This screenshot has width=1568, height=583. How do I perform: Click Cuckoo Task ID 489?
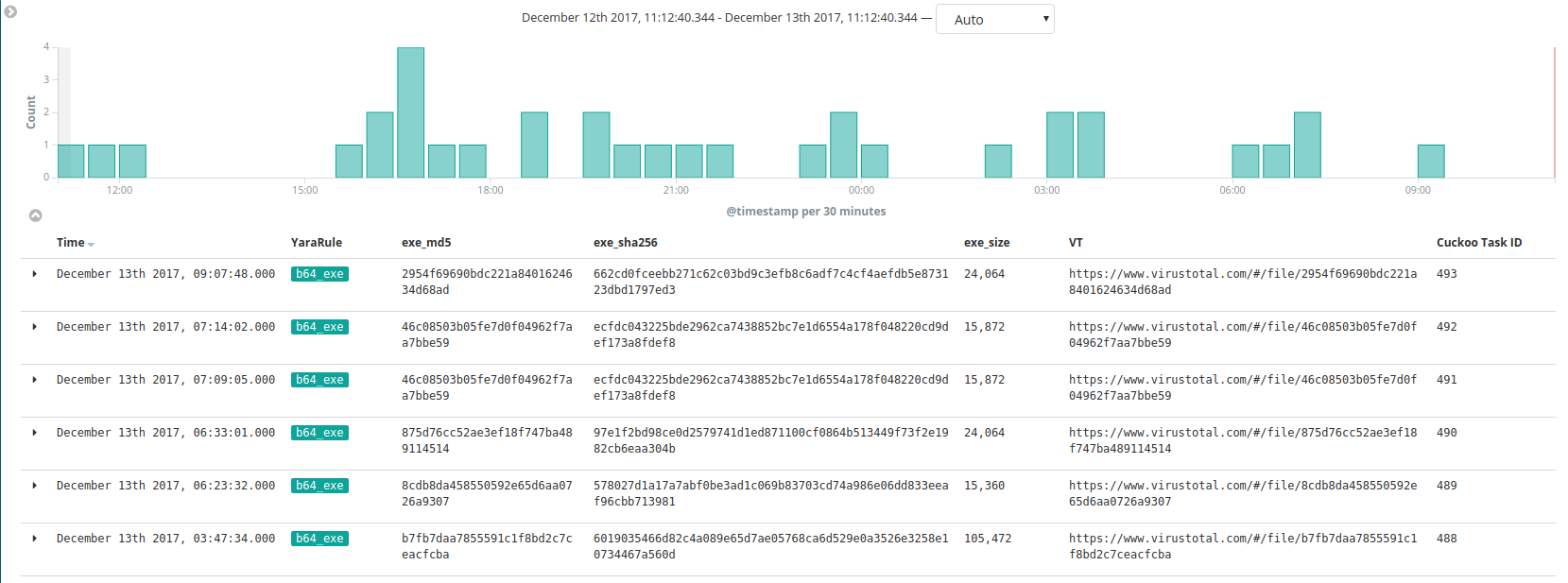[x=1446, y=486]
